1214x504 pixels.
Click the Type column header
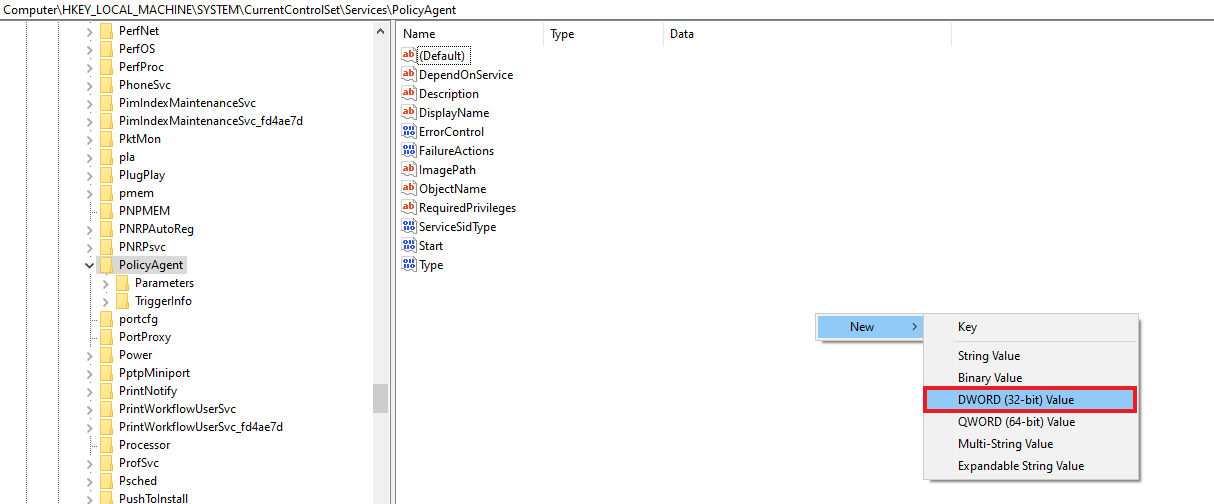point(602,34)
